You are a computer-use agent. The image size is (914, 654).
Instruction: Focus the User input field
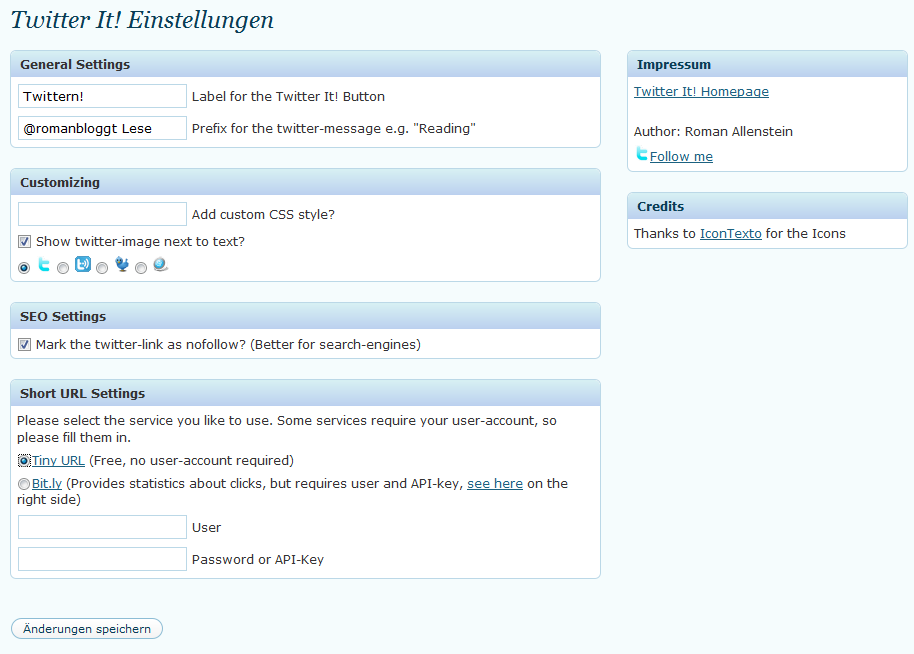[x=103, y=527]
